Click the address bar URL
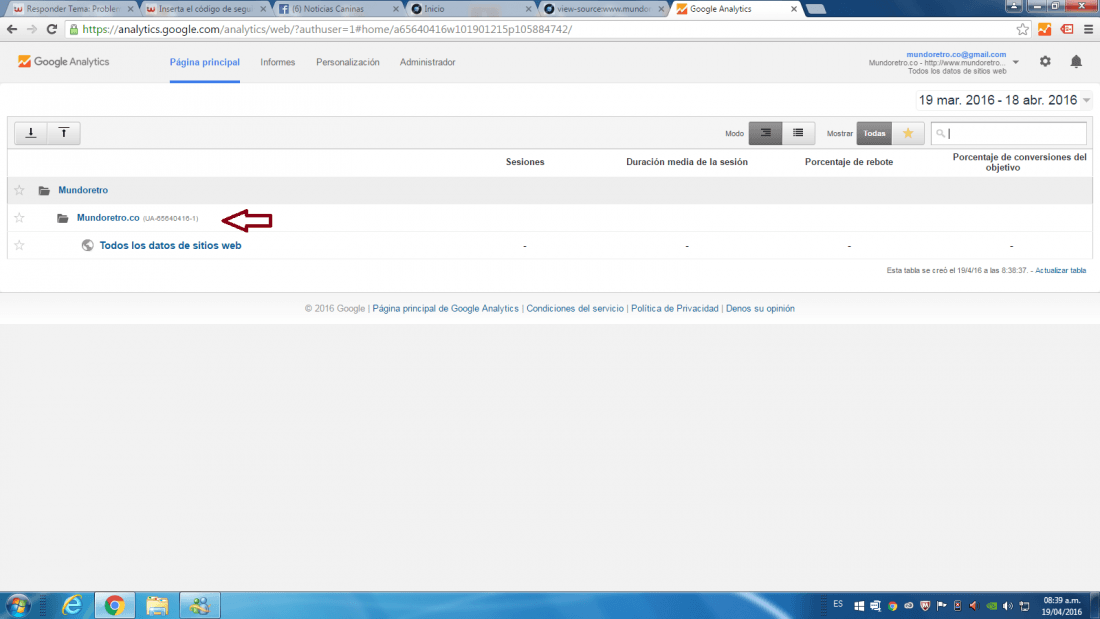 (x=327, y=29)
